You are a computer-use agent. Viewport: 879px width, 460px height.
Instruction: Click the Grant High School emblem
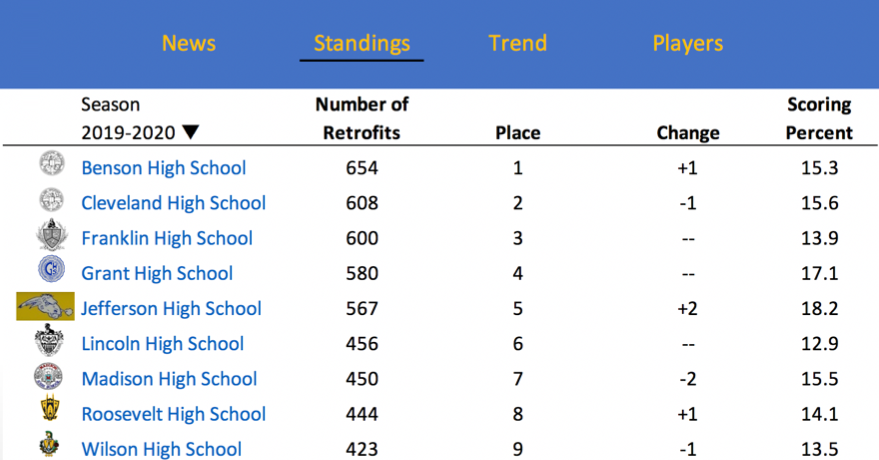pos(52,270)
